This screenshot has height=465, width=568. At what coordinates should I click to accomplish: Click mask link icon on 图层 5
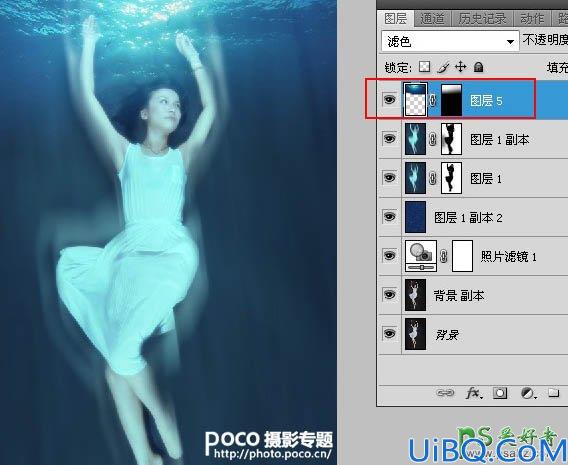coord(433,100)
